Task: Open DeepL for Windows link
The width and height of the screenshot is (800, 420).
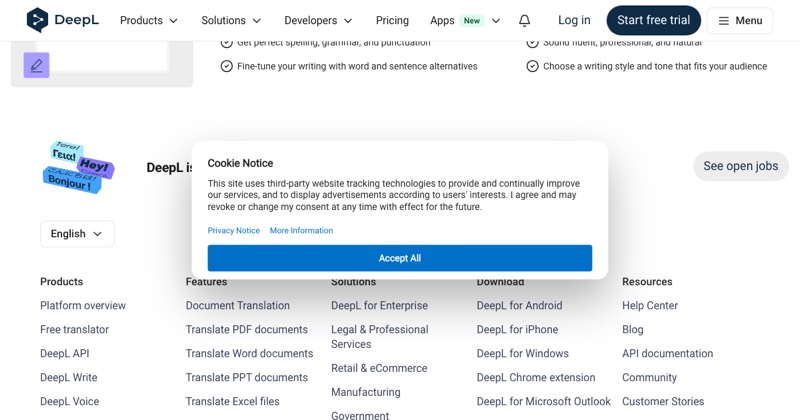Action: 522,354
